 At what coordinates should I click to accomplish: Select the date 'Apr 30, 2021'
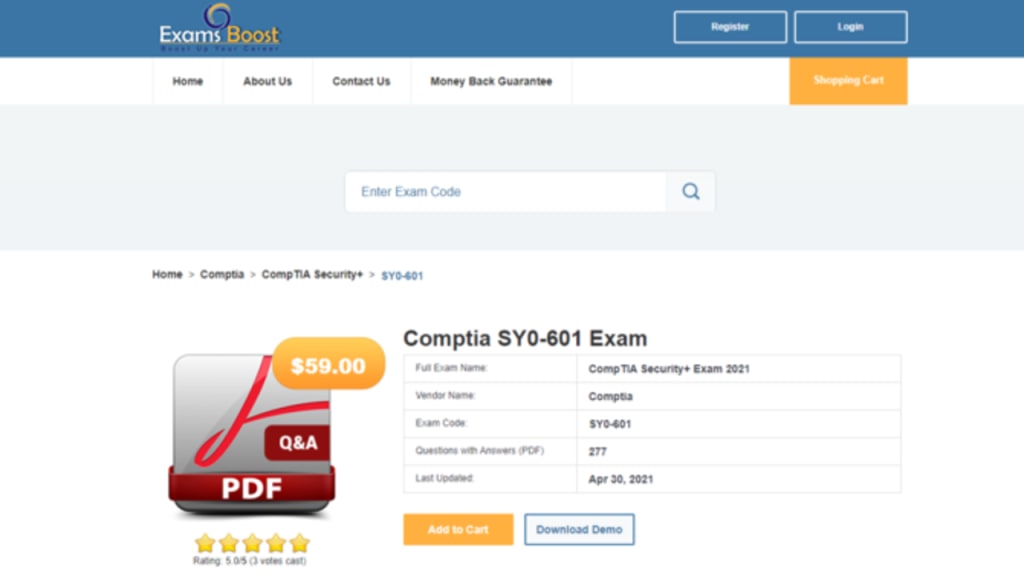pos(620,479)
